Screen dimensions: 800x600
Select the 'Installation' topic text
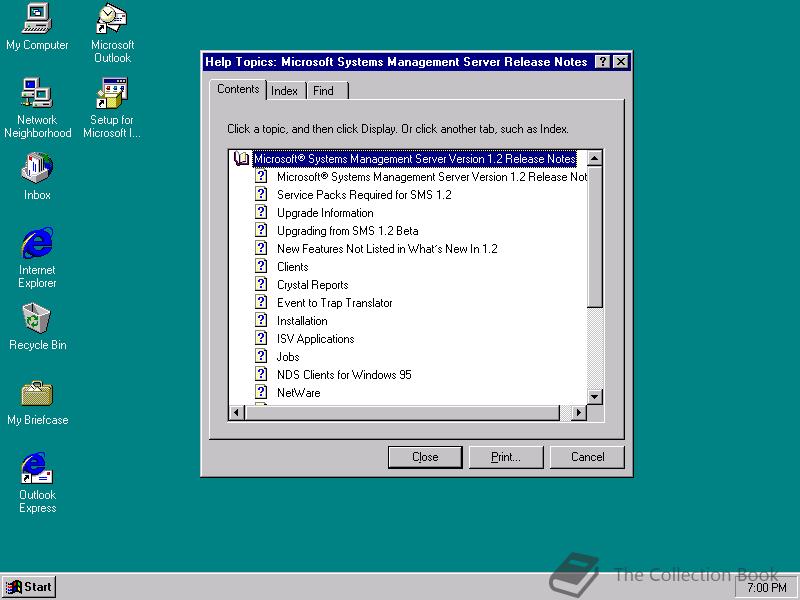[x=302, y=321]
